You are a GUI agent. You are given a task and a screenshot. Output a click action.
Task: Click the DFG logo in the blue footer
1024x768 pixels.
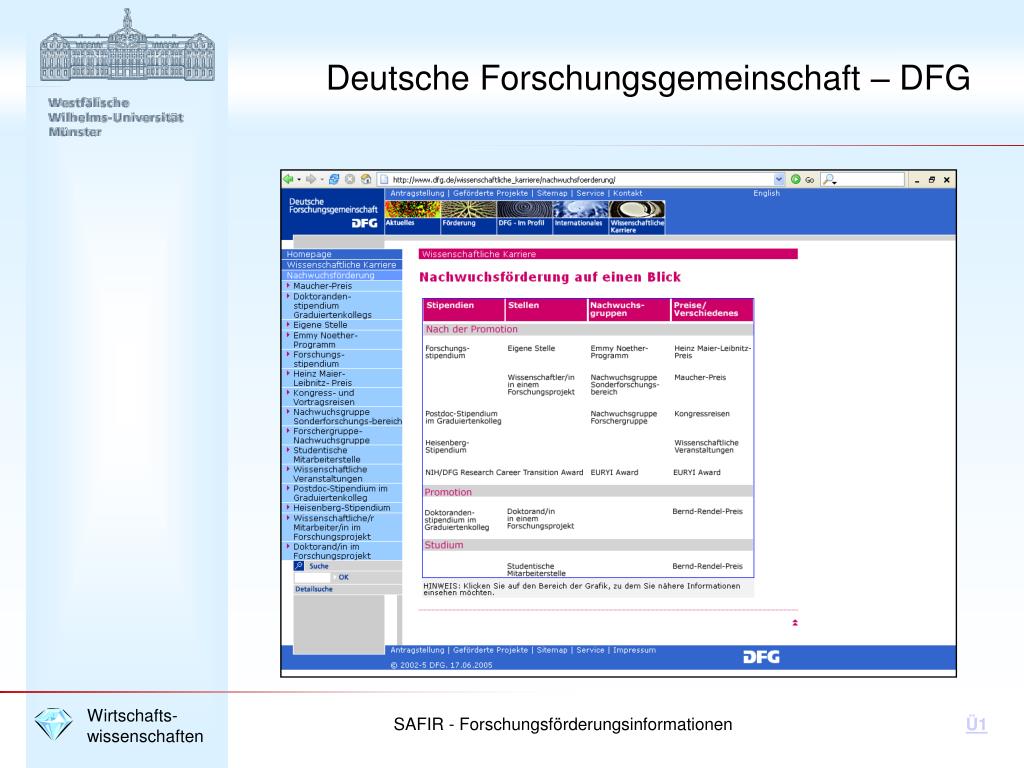(761, 657)
